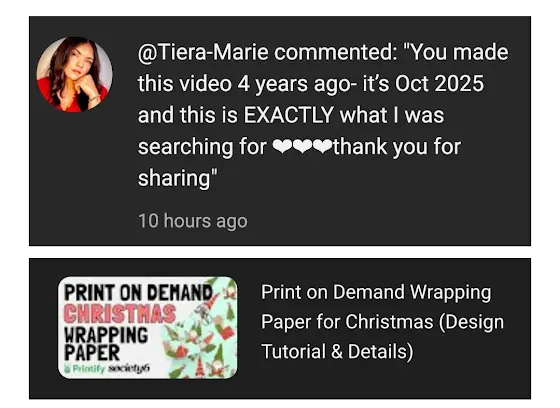Click 'this video 4 years ago' comment line
Viewport: 560px width, 408px height.
coord(244,84)
